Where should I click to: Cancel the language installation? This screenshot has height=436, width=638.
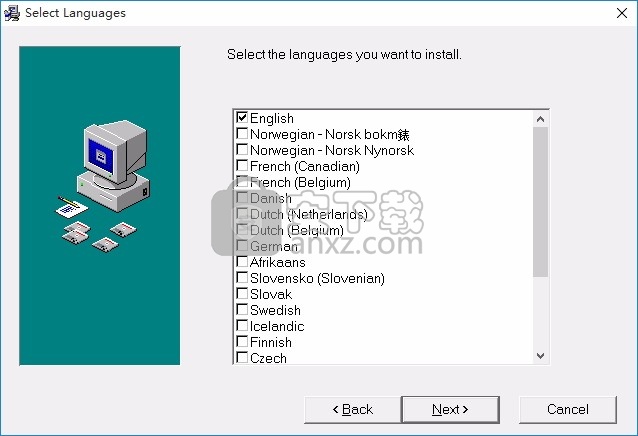[568, 410]
